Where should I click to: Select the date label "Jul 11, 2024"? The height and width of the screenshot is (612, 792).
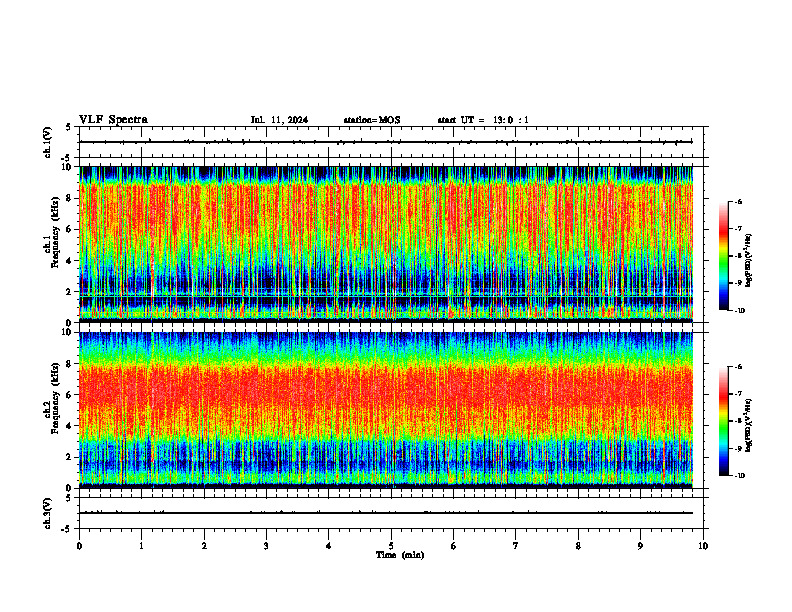pyautogui.click(x=279, y=120)
